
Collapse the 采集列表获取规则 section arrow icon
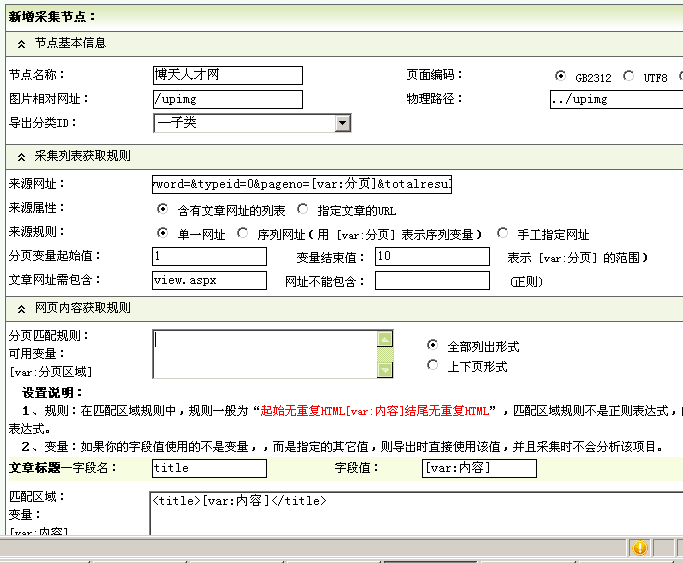point(21,157)
